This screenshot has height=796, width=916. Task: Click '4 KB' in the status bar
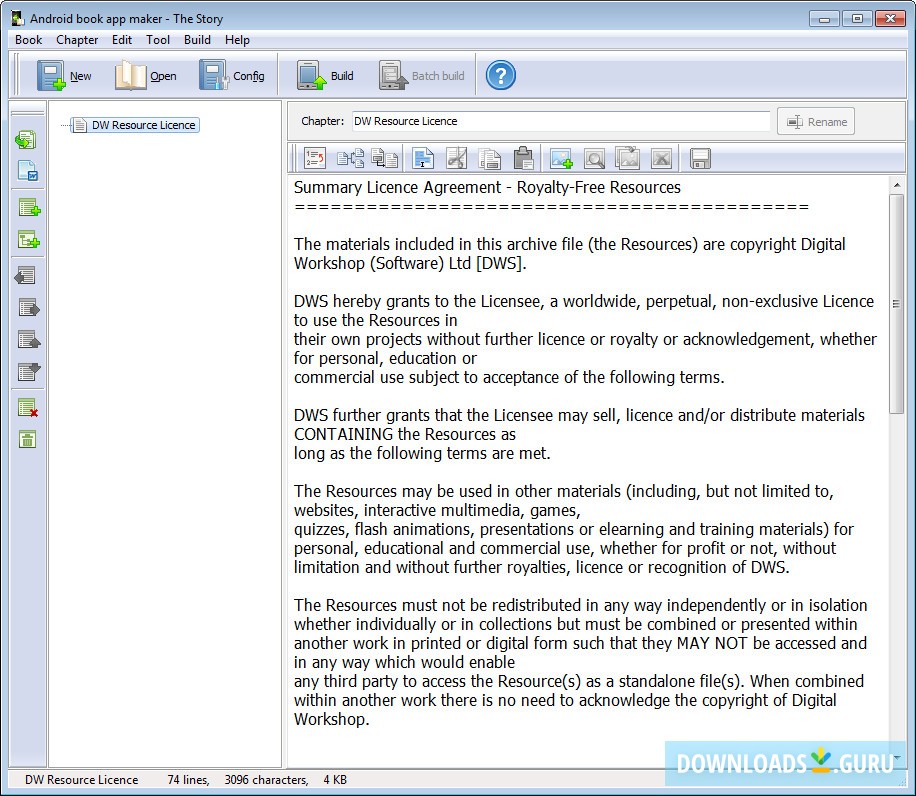[x=335, y=780]
